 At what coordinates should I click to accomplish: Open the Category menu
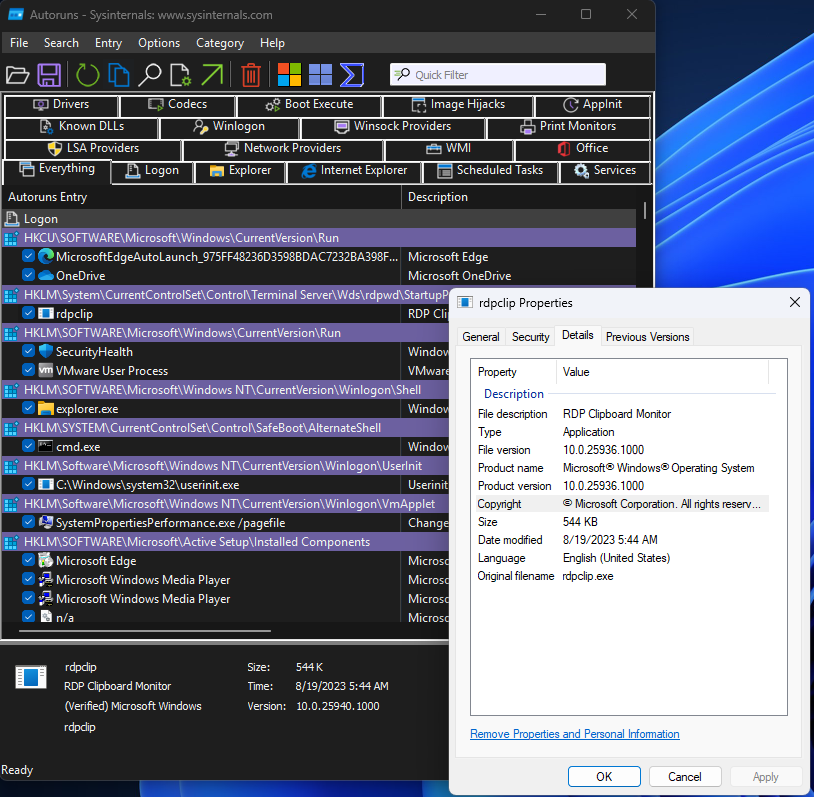click(220, 43)
